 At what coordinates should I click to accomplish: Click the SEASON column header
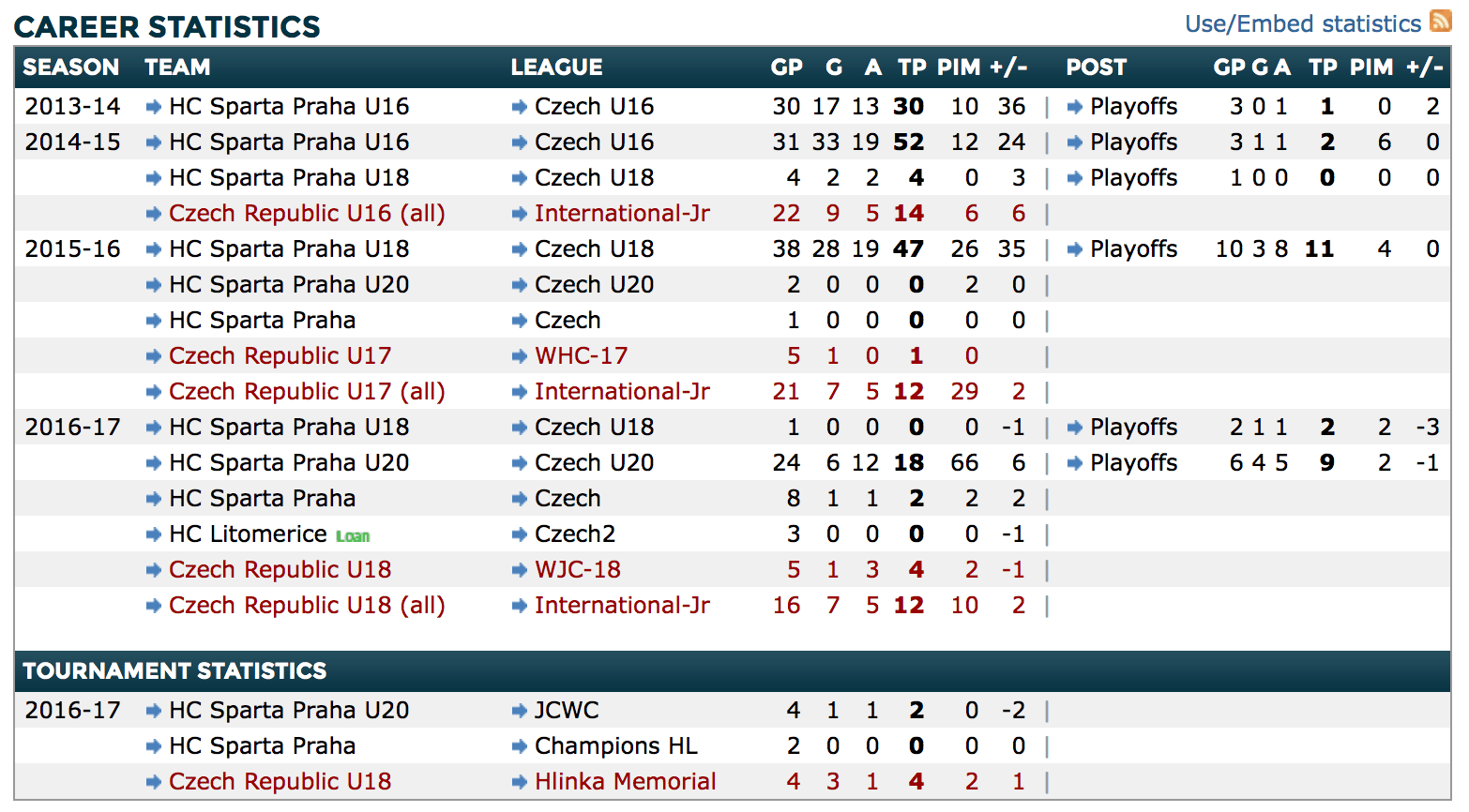[71, 68]
